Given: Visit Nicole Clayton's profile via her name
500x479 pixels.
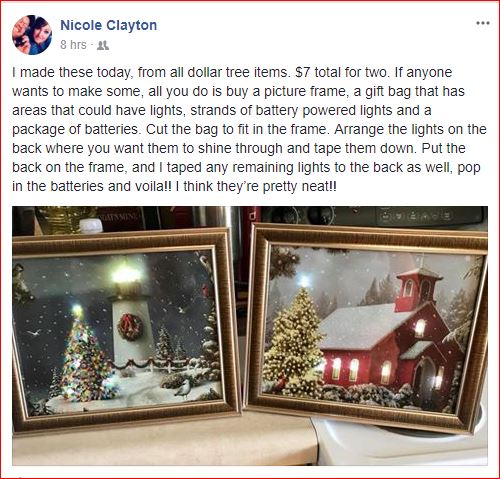Looking at the screenshot, I should point(108,25).
